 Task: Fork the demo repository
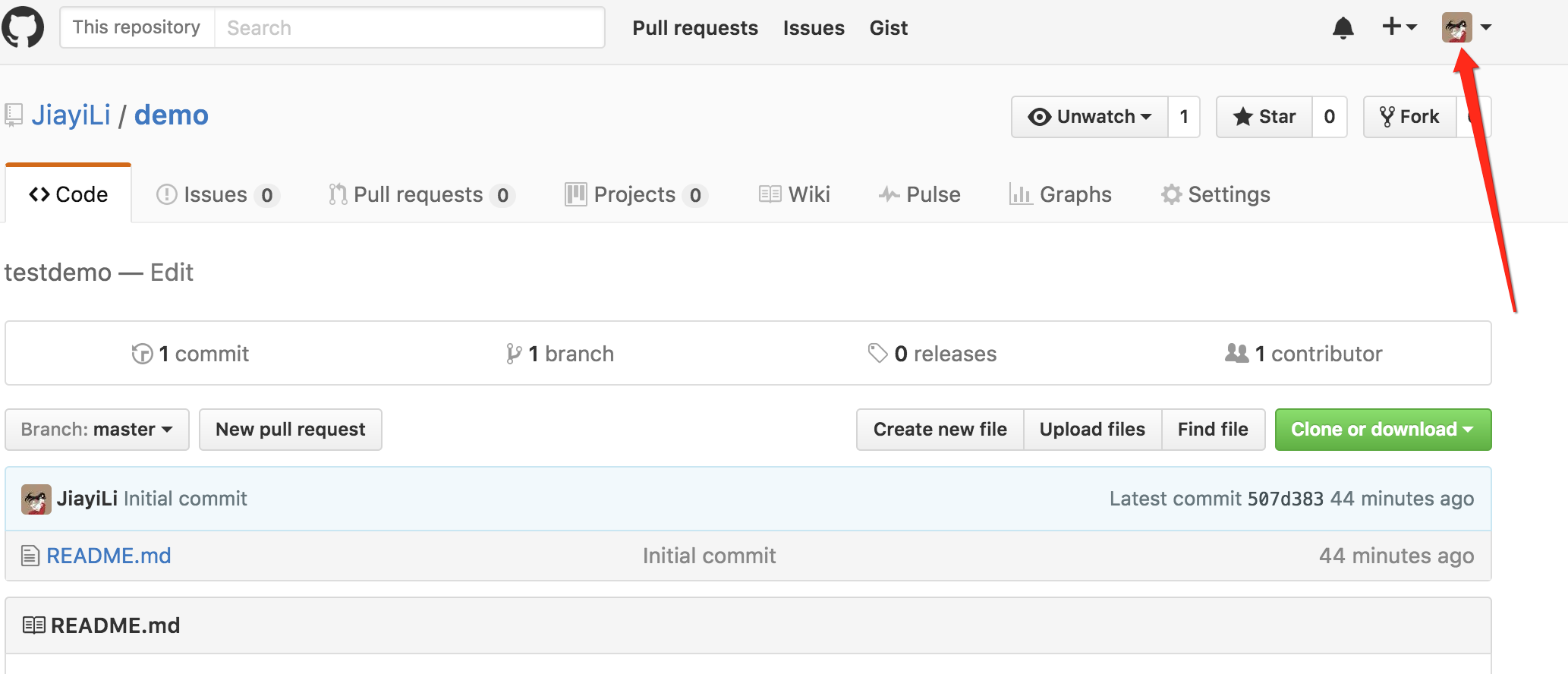(1409, 117)
